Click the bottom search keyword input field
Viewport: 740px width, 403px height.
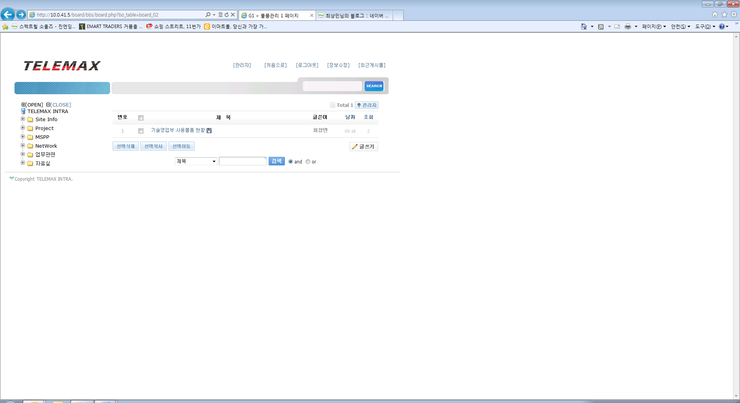[x=243, y=161]
